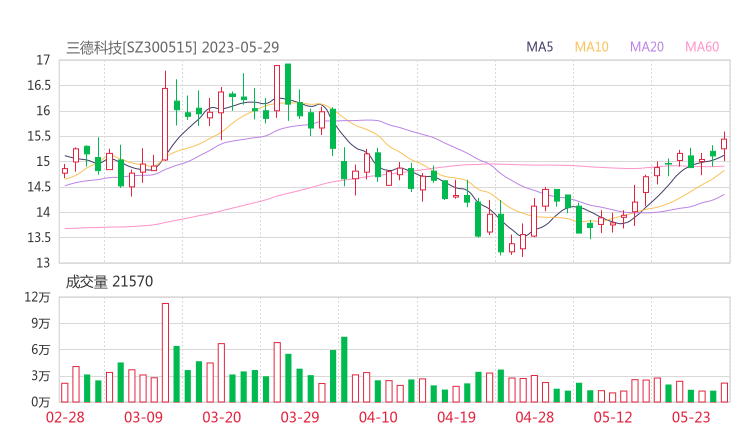Click the MA20 legend label
Screen dimensions: 740x440
click(647, 47)
